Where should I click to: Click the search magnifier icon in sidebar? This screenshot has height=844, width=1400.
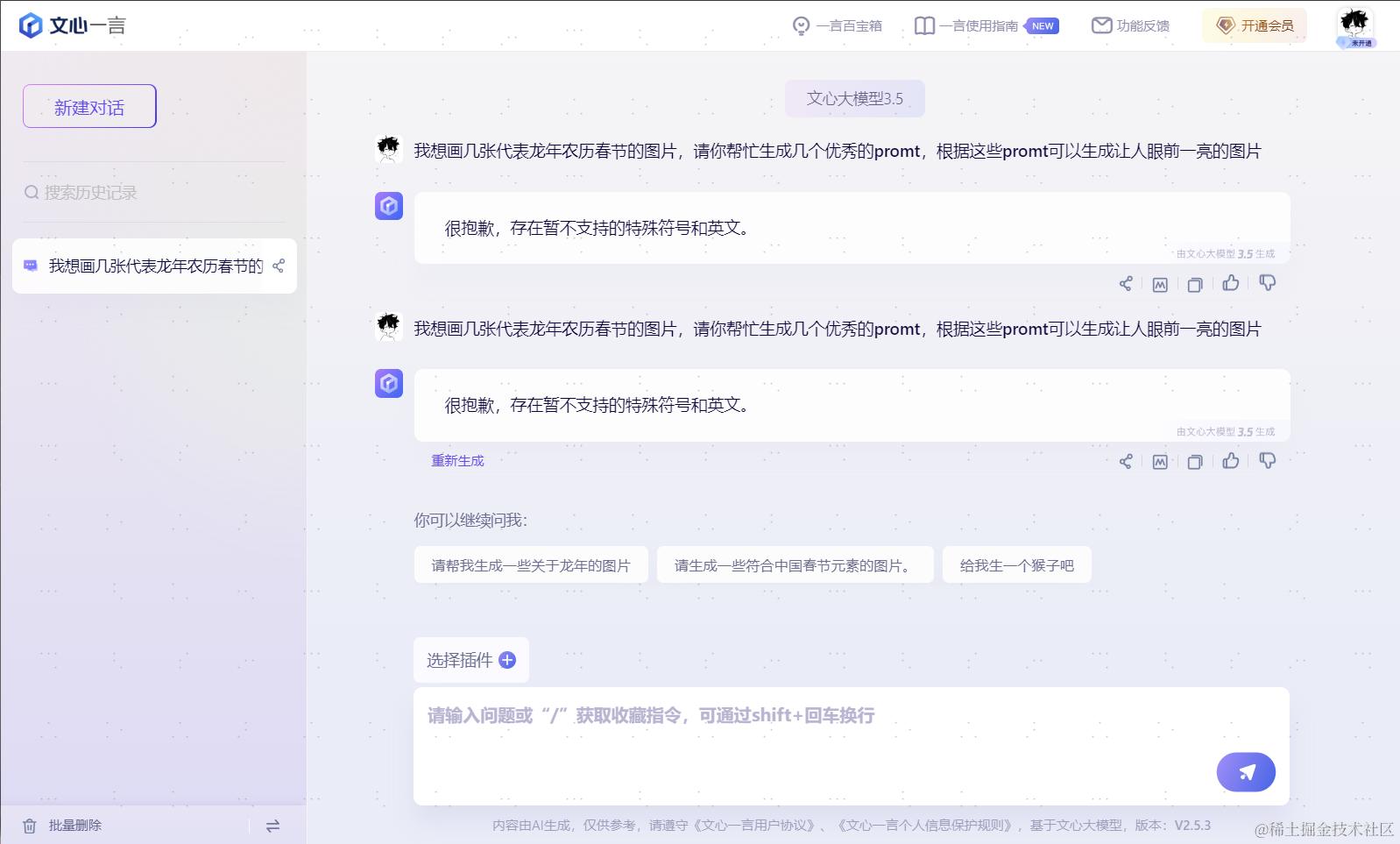(32, 192)
